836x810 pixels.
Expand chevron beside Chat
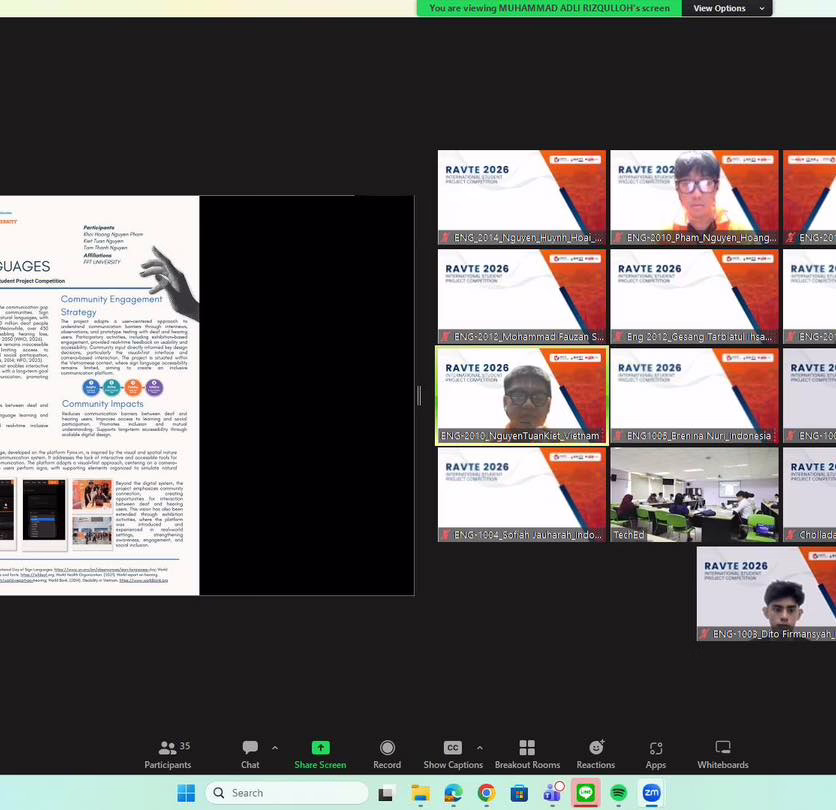(x=275, y=748)
